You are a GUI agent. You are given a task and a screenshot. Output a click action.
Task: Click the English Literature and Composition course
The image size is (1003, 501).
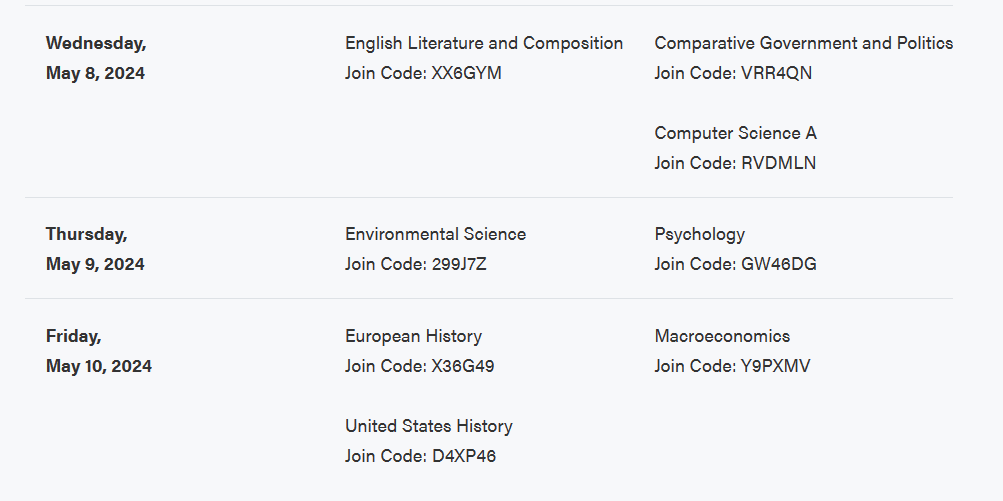point(484,43)
